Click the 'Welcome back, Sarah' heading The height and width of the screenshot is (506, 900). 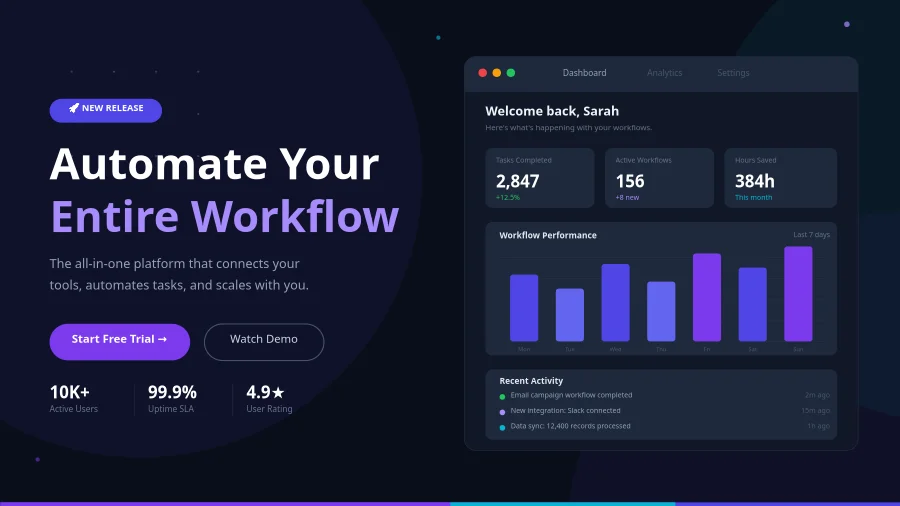click(552, 111)
